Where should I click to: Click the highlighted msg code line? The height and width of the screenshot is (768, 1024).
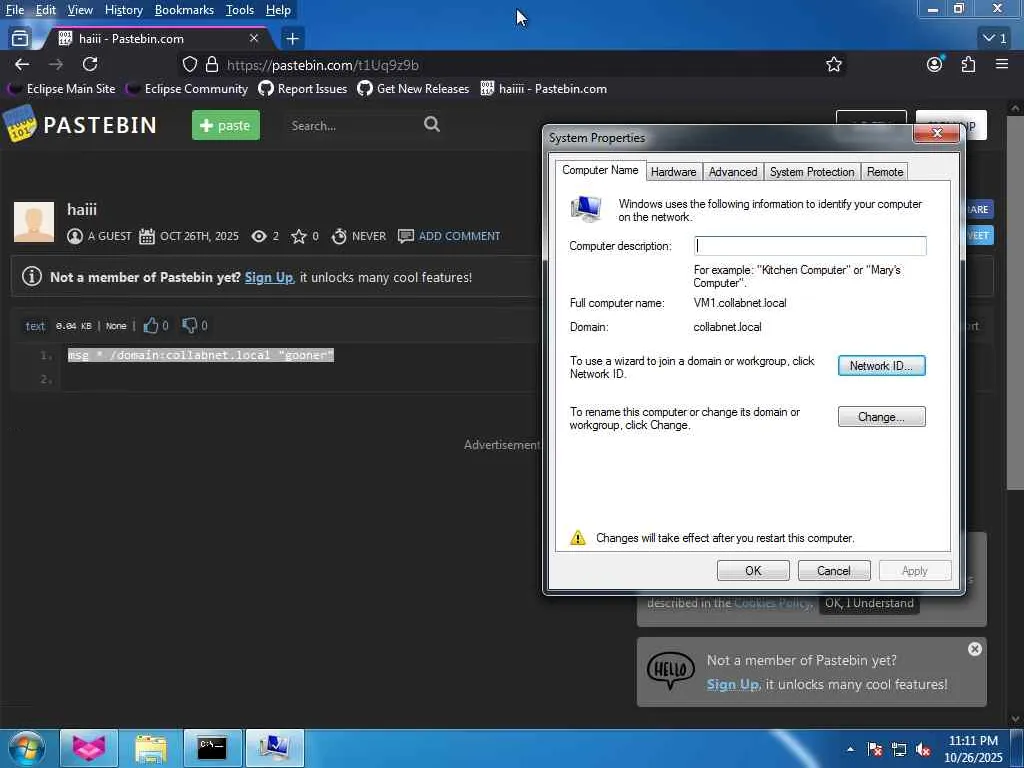[201, 355]
